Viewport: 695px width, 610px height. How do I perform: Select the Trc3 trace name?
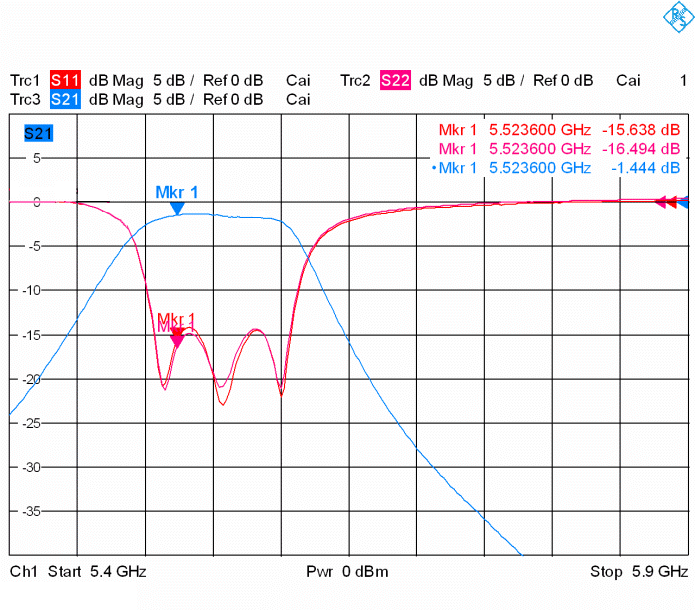click(x=25, y=99)
